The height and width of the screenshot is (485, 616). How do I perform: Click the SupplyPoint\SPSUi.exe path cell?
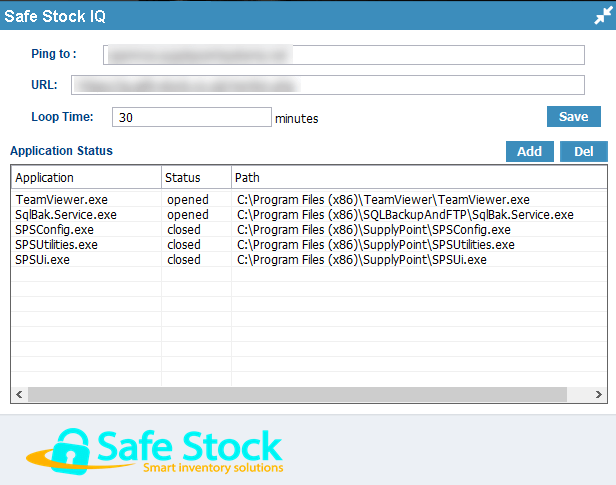362,260
